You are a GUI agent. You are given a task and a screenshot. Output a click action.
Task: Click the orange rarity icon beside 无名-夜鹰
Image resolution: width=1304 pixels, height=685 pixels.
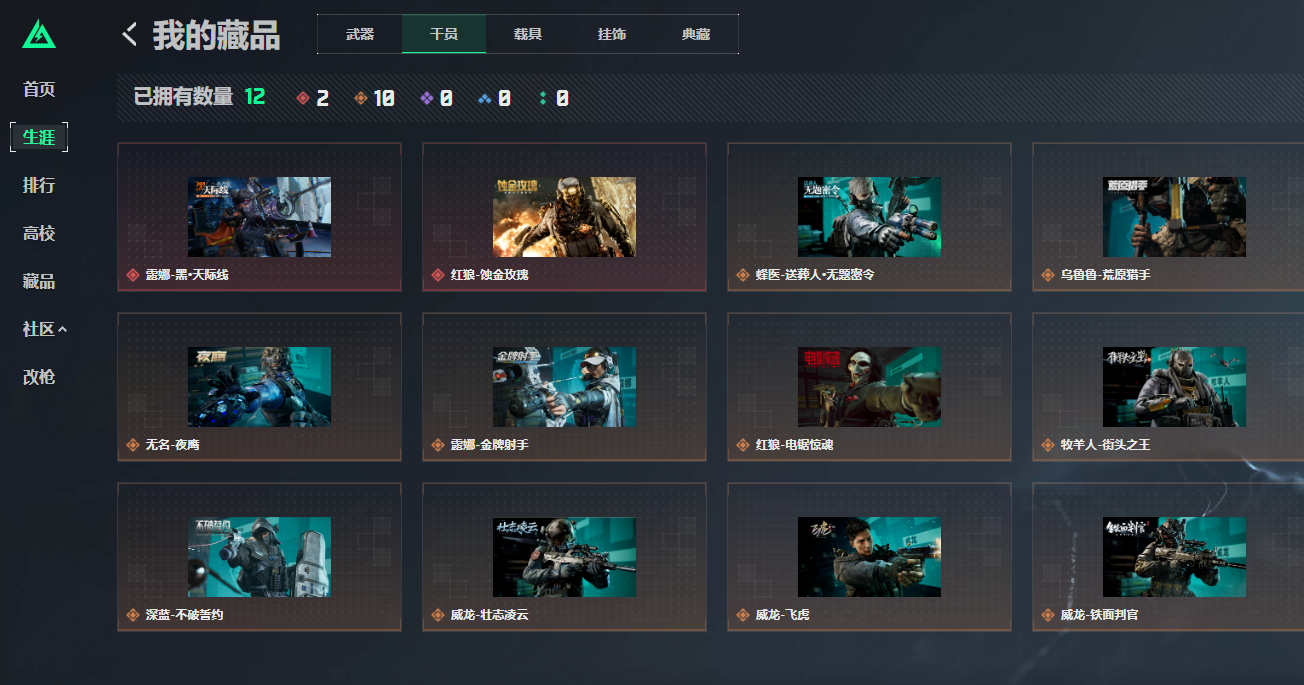pos(133,445)
